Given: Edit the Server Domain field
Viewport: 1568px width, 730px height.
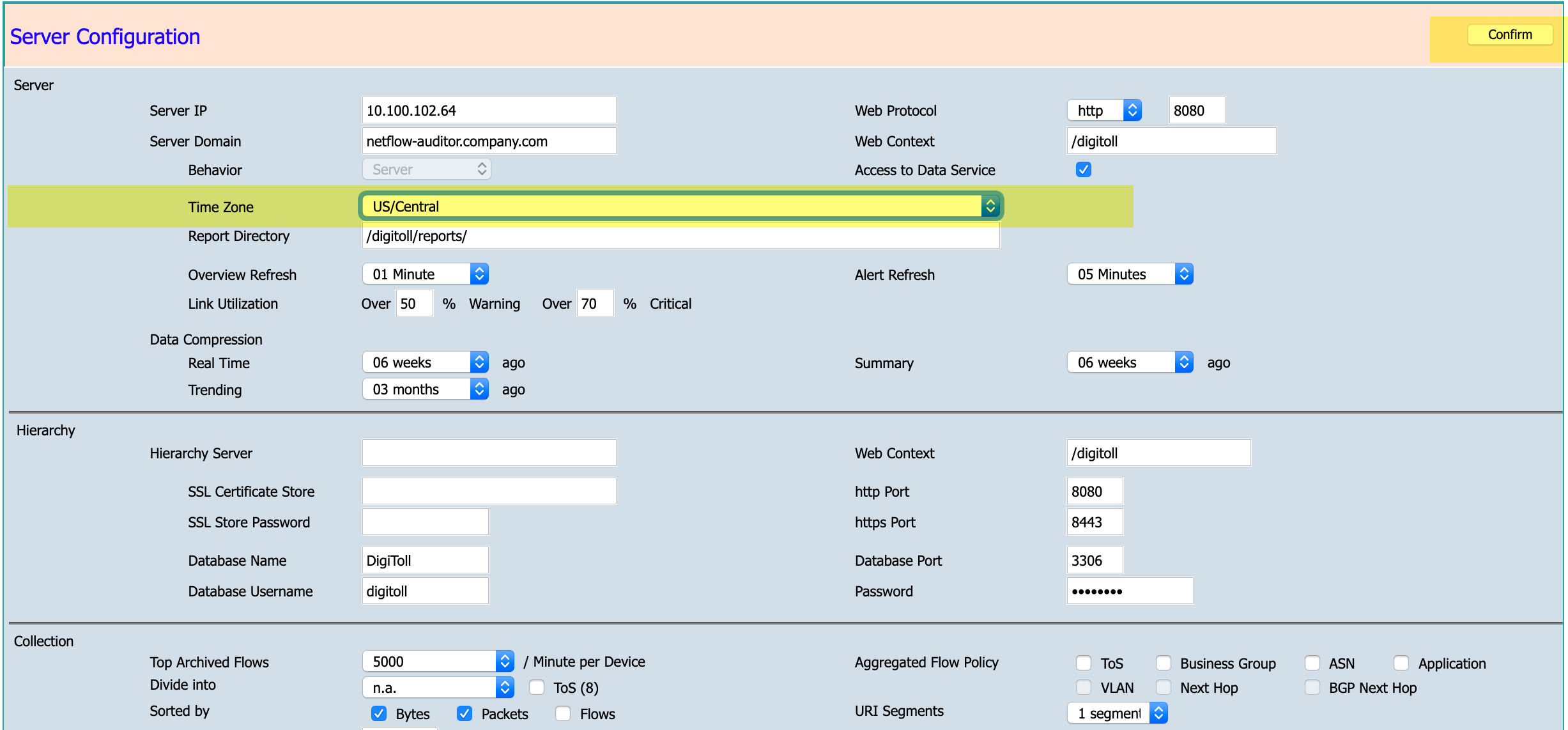Looking at the screenshot, I should coord(489,141).
